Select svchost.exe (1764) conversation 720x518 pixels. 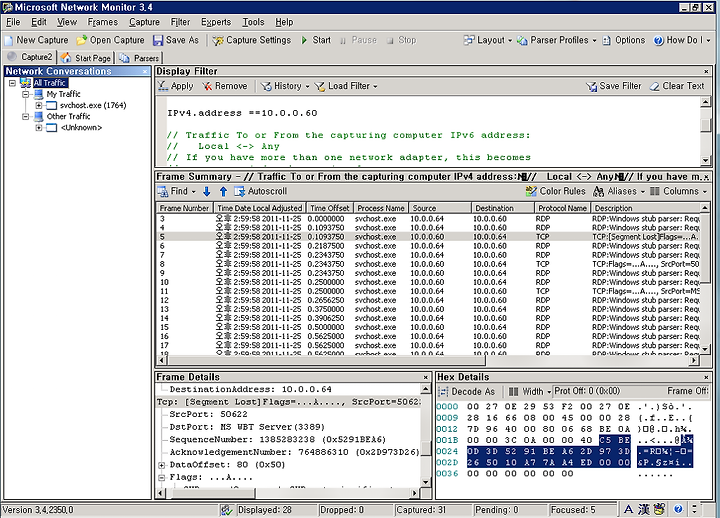(93, 105)
